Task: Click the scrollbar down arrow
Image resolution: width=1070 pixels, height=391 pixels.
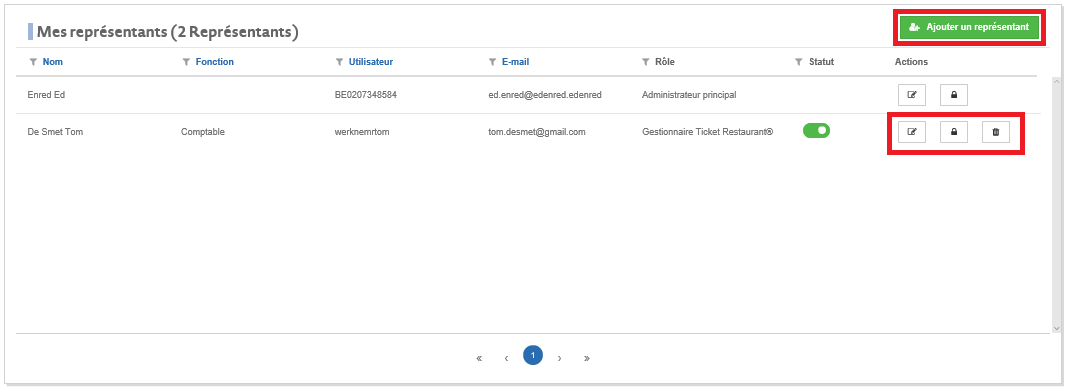Action: point(1057,328)
